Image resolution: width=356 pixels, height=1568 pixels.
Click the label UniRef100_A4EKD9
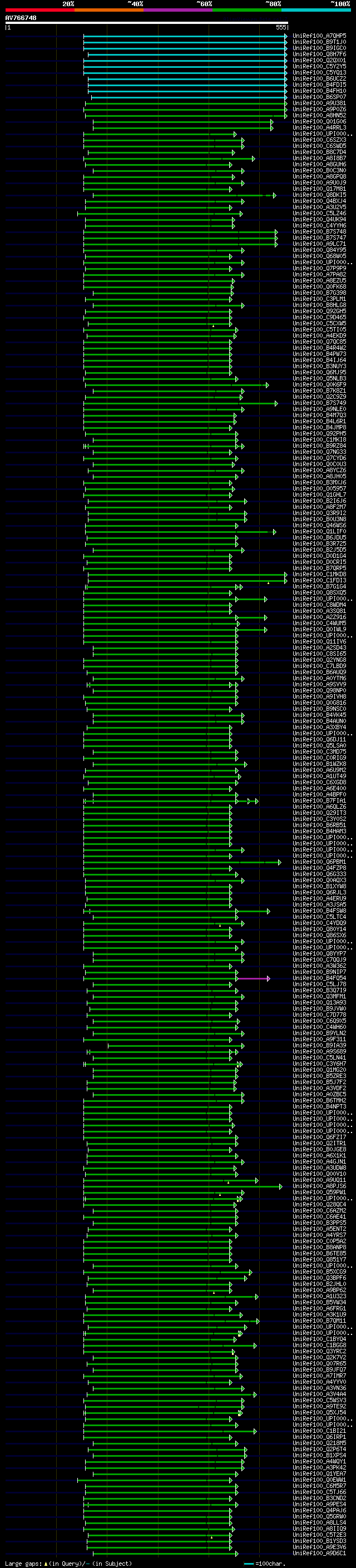pos(319,336)
